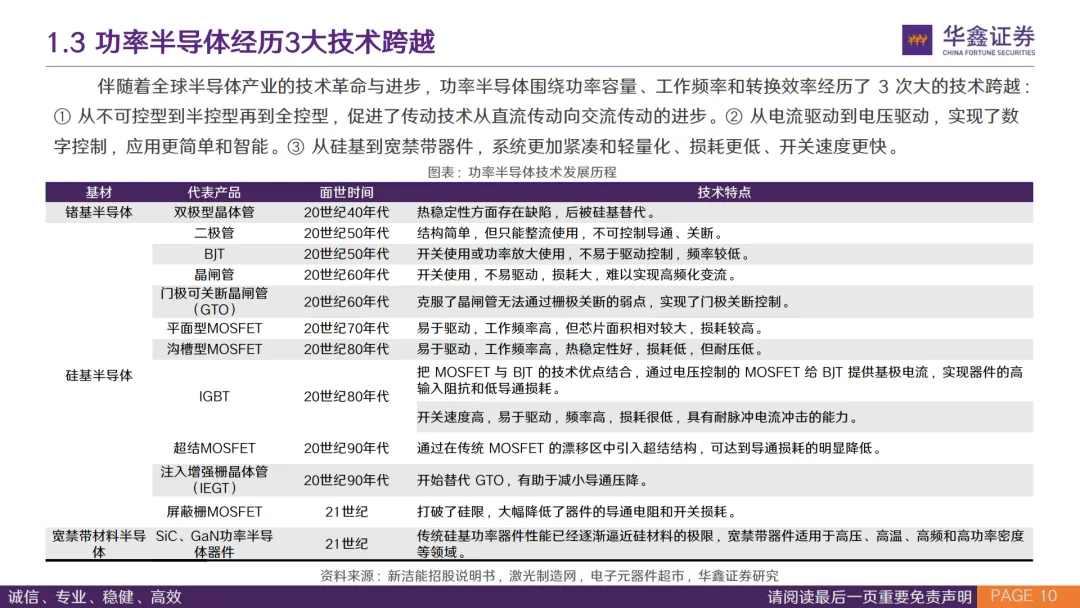Click the 华鑫证券 purple logo icon
The image size is (1080, 608).
(917, 40)
